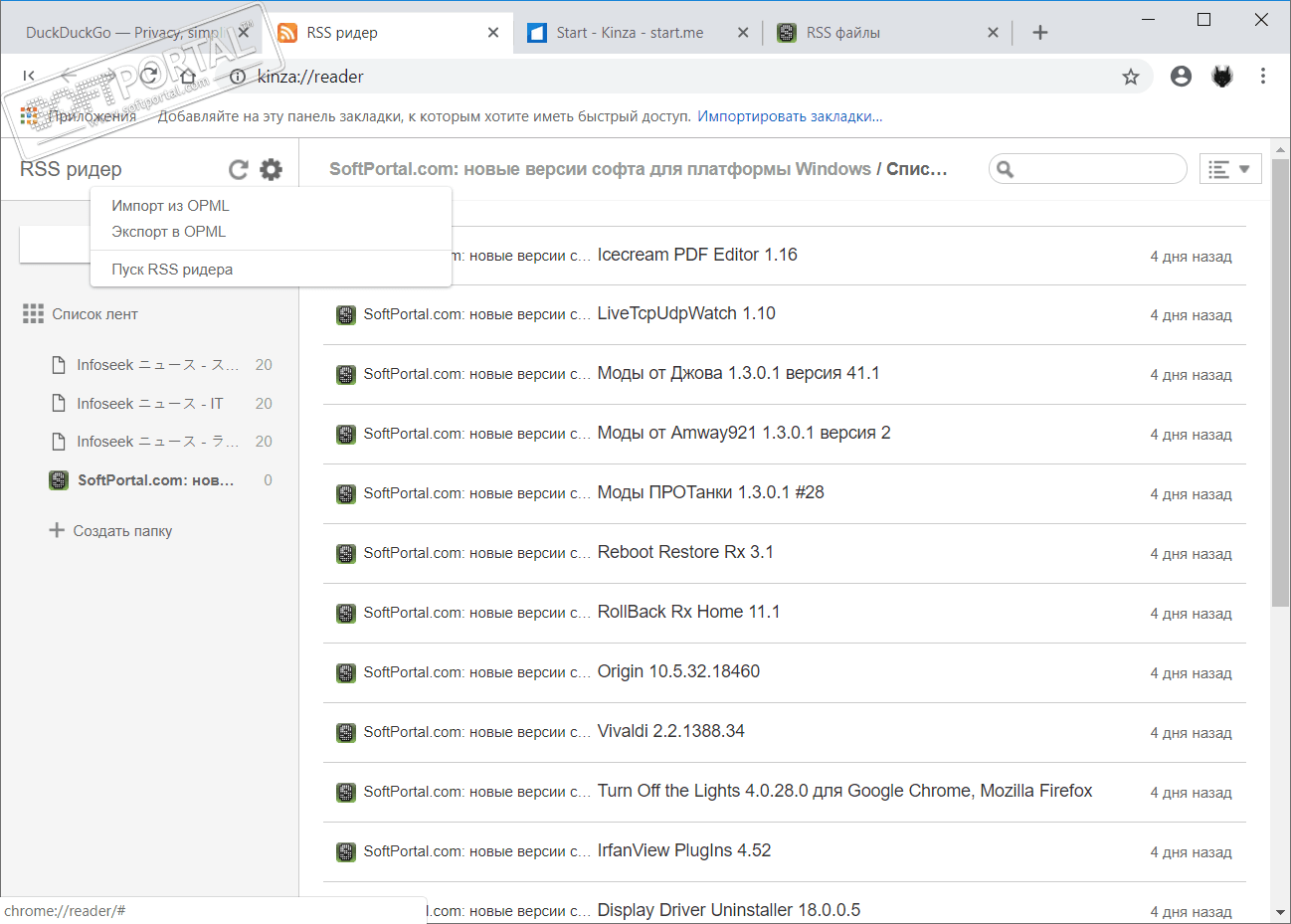Switch to the RSS файлы tab
1291x924 pixels.
coord(843,33)
